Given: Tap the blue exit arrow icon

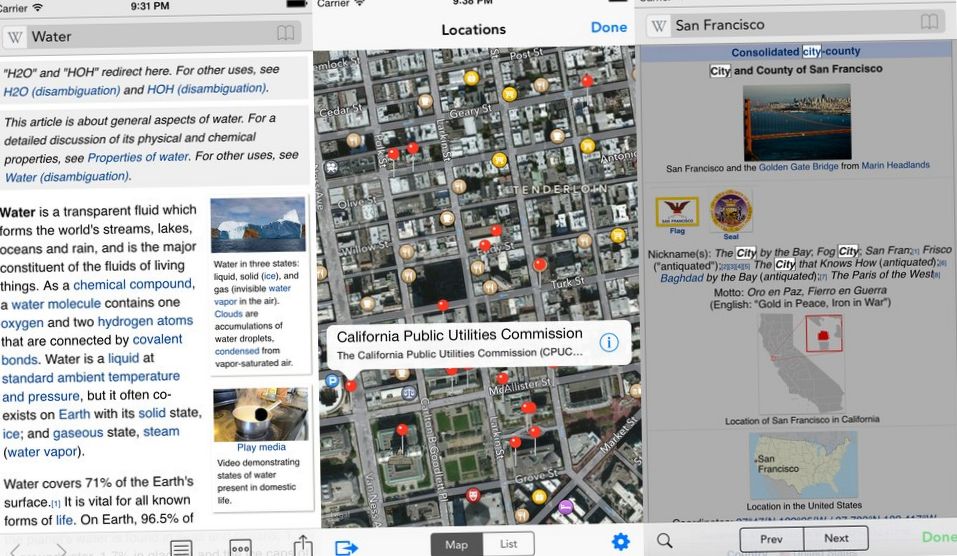Looking at the screenshot, I should click(x=346, y=547).
